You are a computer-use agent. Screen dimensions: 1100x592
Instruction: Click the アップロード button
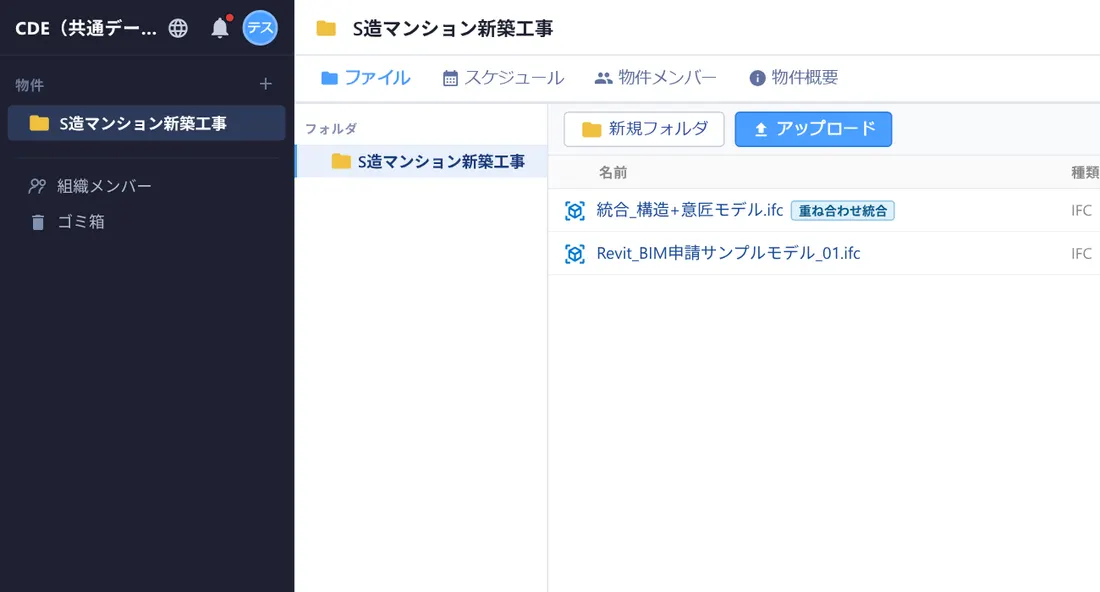pyautogui.click(x=813, y=129)
